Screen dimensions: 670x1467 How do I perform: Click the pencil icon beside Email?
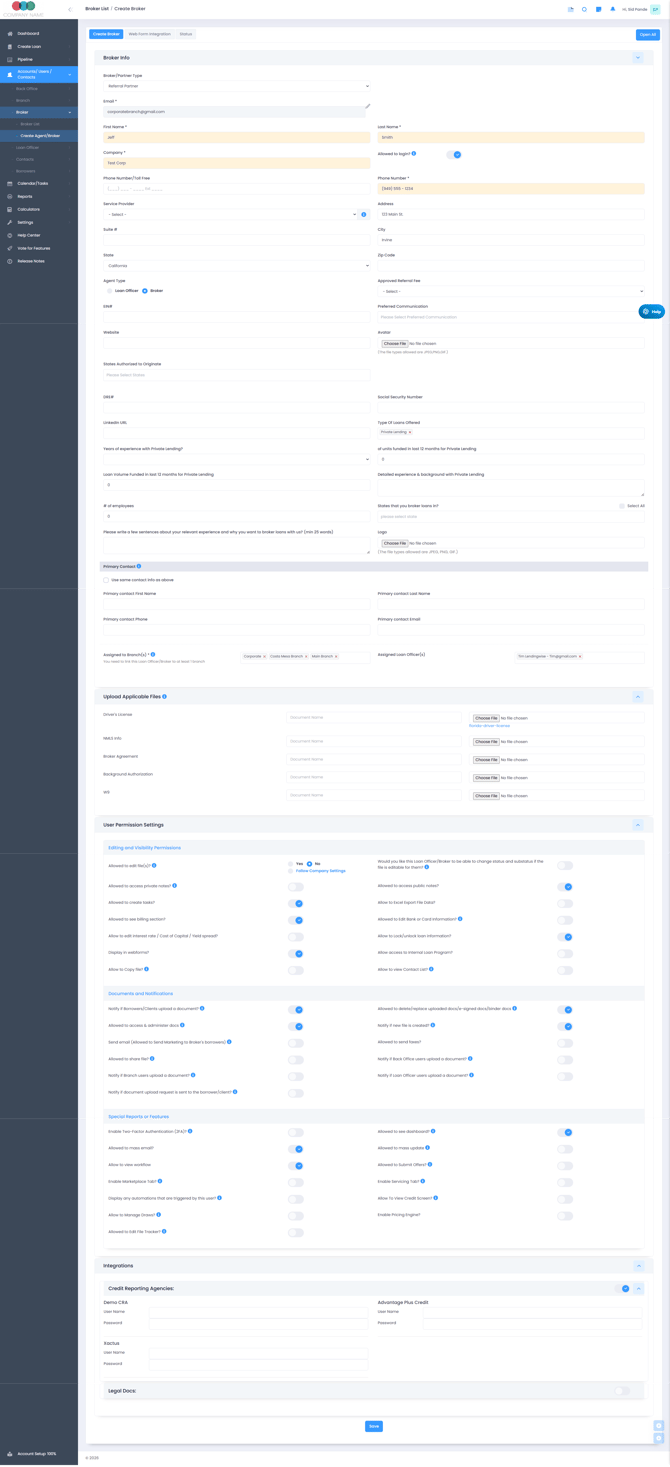tap(367, 106)
